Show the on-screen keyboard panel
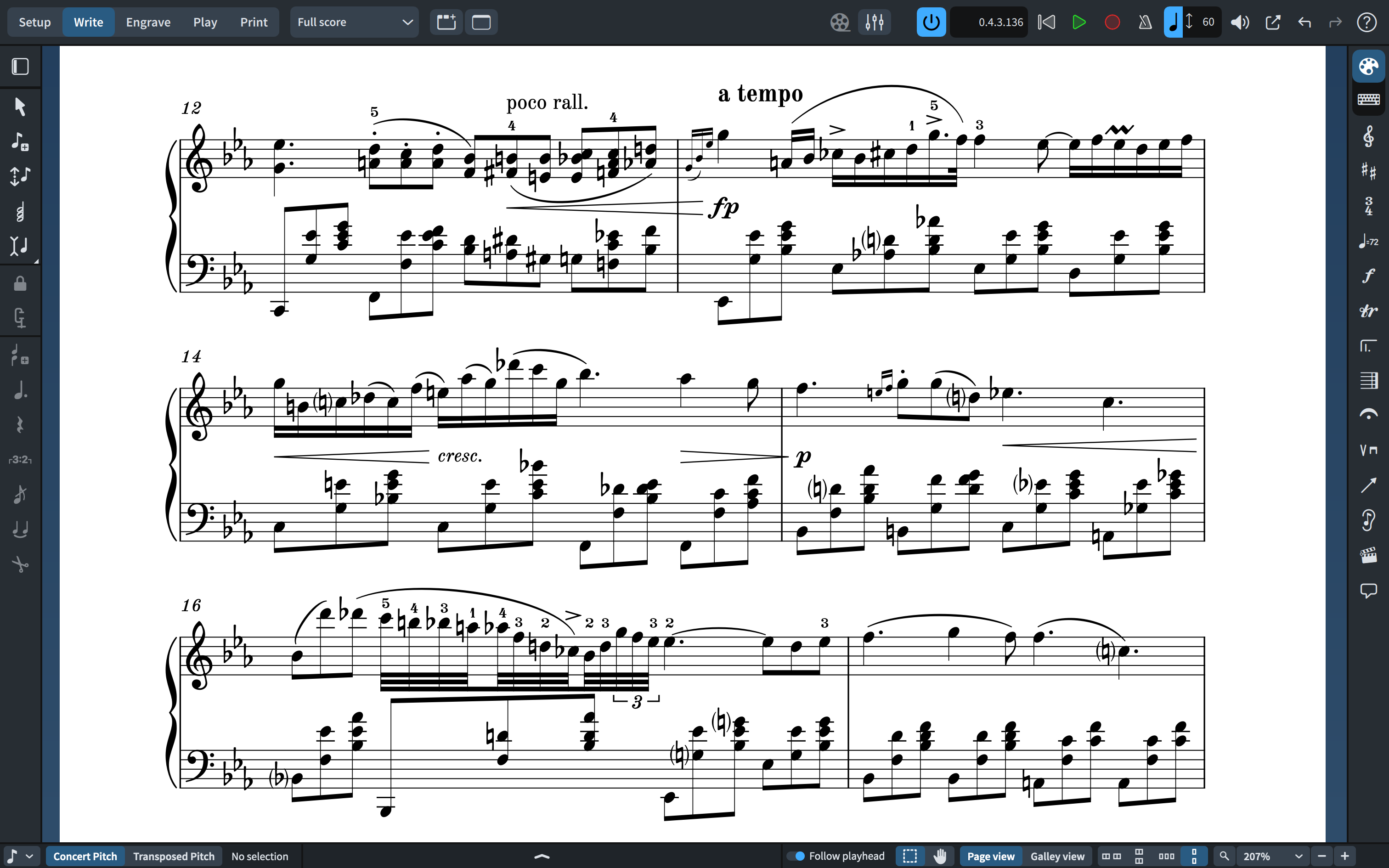This screenshot has width=1389, height=868. [1368, 99]
